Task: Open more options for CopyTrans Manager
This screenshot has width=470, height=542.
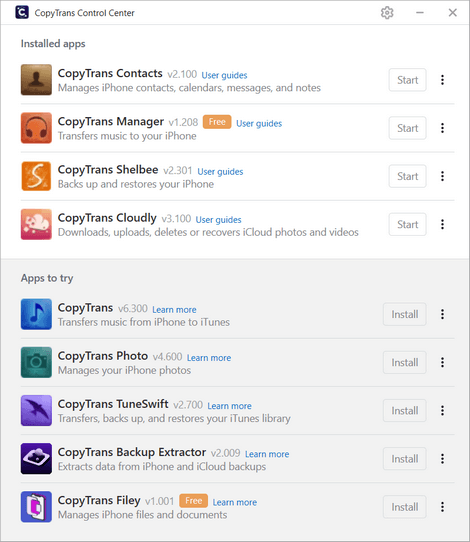Action: point(442,128)
